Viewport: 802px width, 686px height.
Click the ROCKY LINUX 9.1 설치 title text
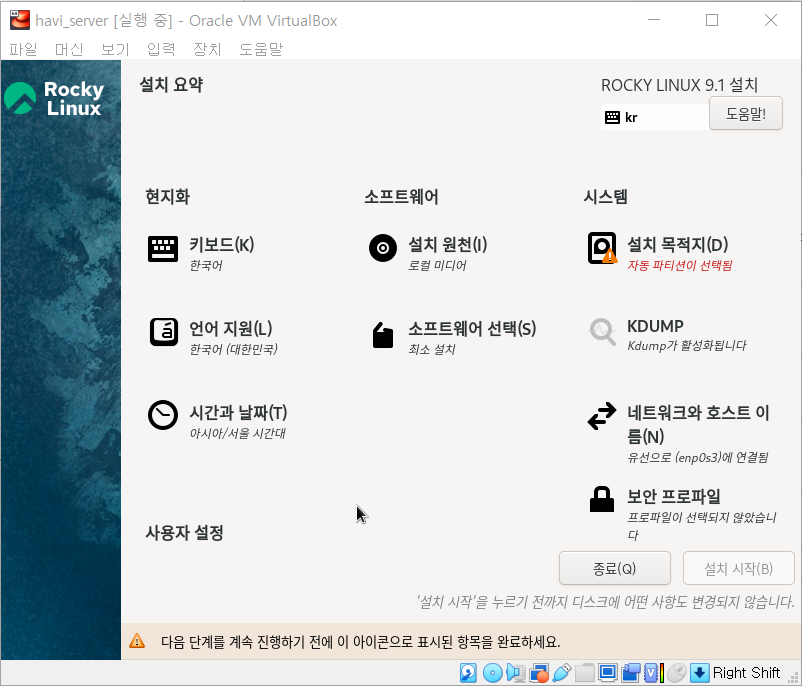coord(679,85)
